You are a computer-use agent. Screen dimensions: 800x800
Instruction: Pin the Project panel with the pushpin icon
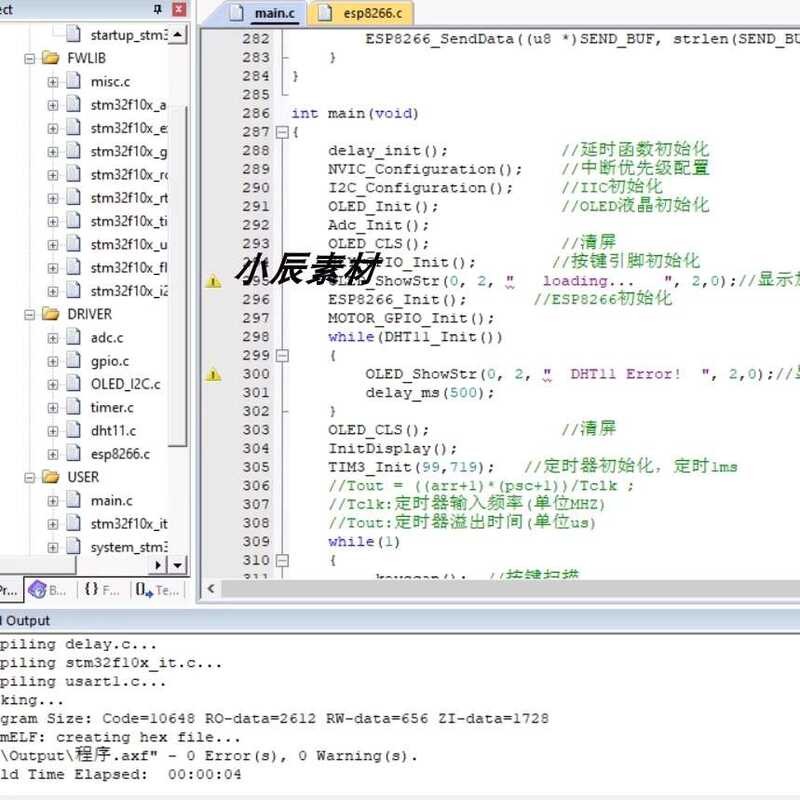coord(158,9)
